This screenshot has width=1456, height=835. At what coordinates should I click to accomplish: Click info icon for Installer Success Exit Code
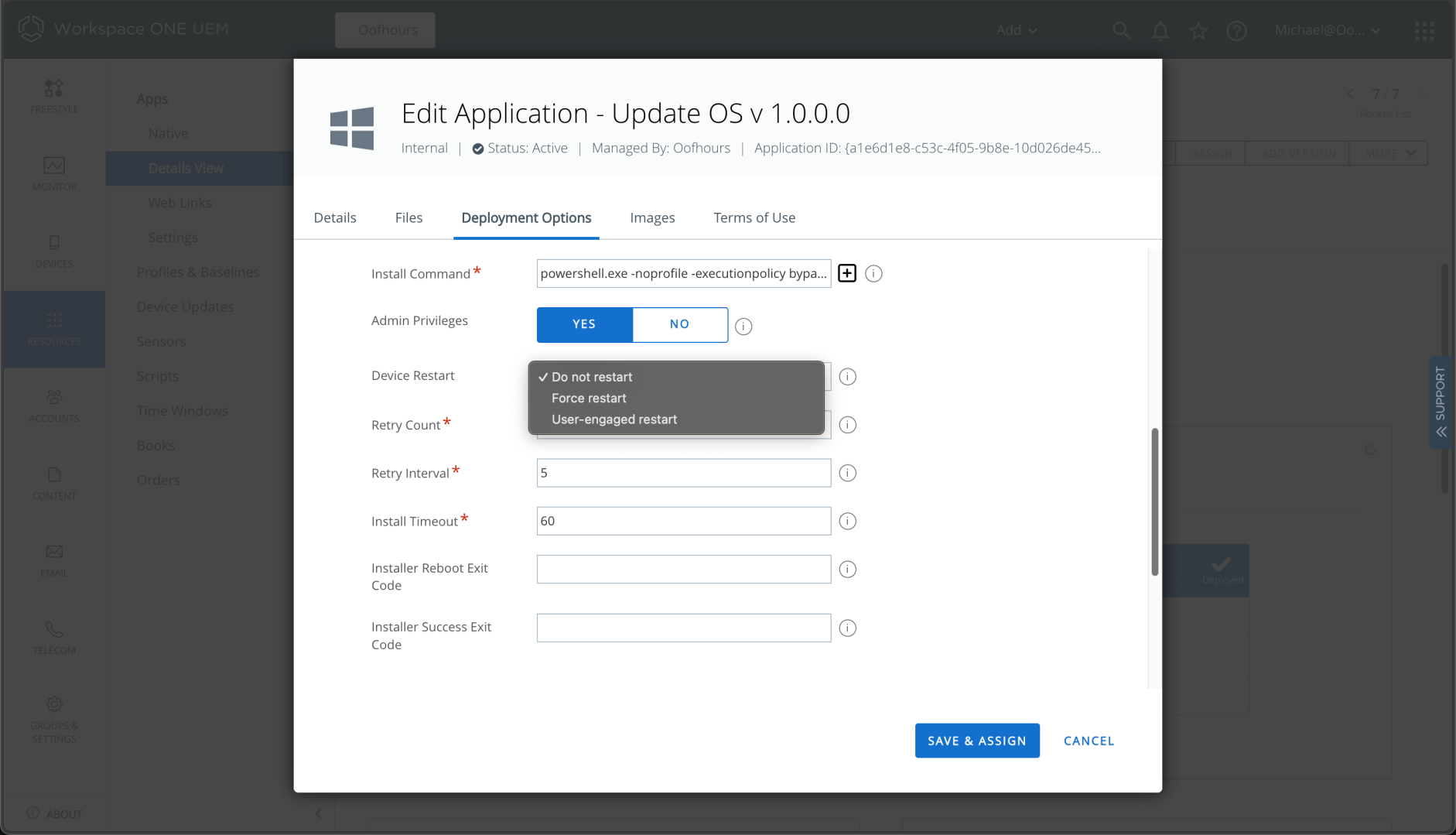pyautogui.click(x=848, y=628)
